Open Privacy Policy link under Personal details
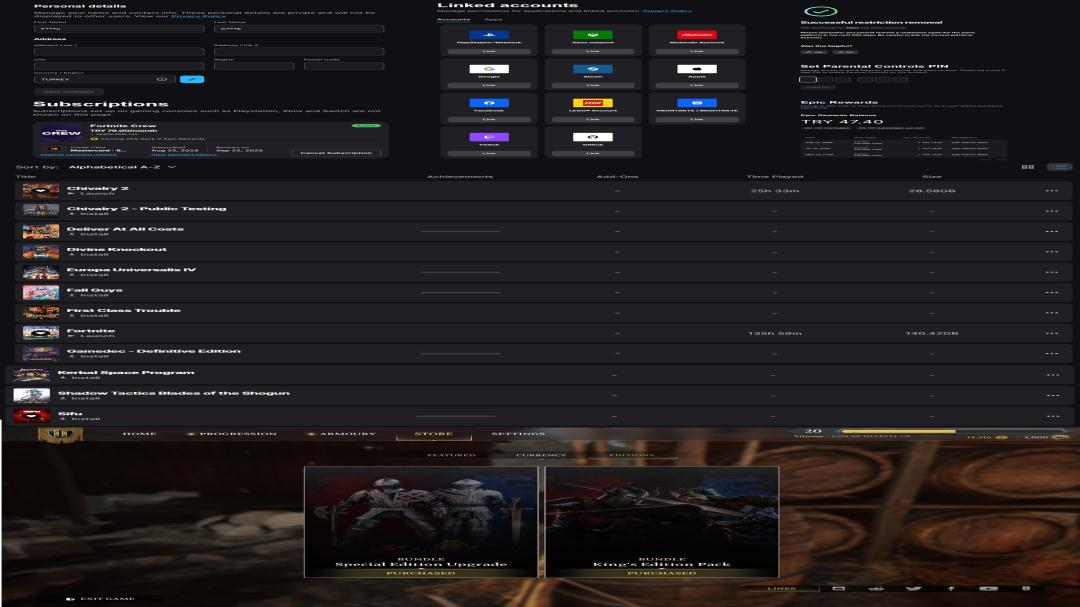The image size is (1080, 607). tap(198, 16)
